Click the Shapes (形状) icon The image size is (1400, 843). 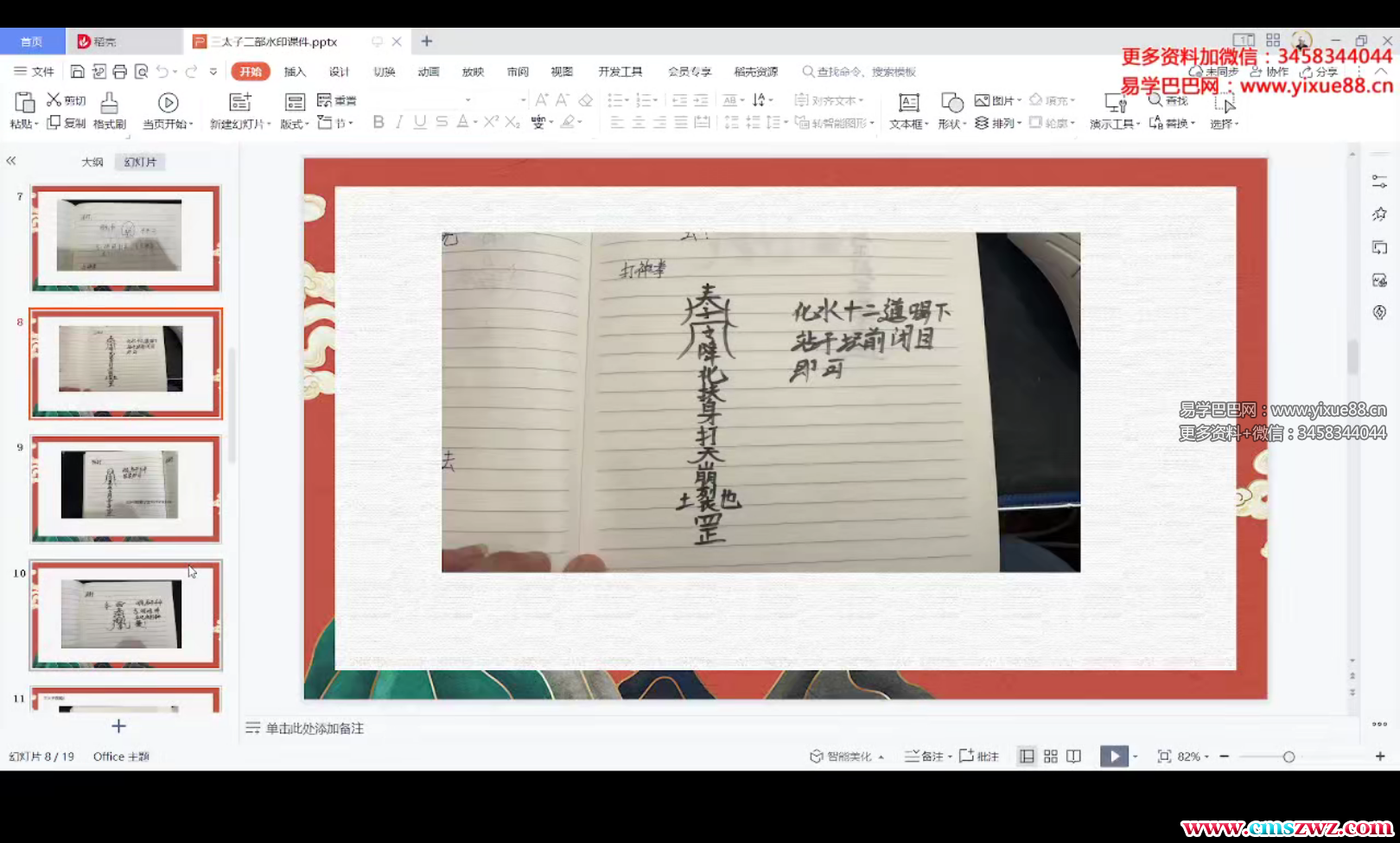coord(951,104)
